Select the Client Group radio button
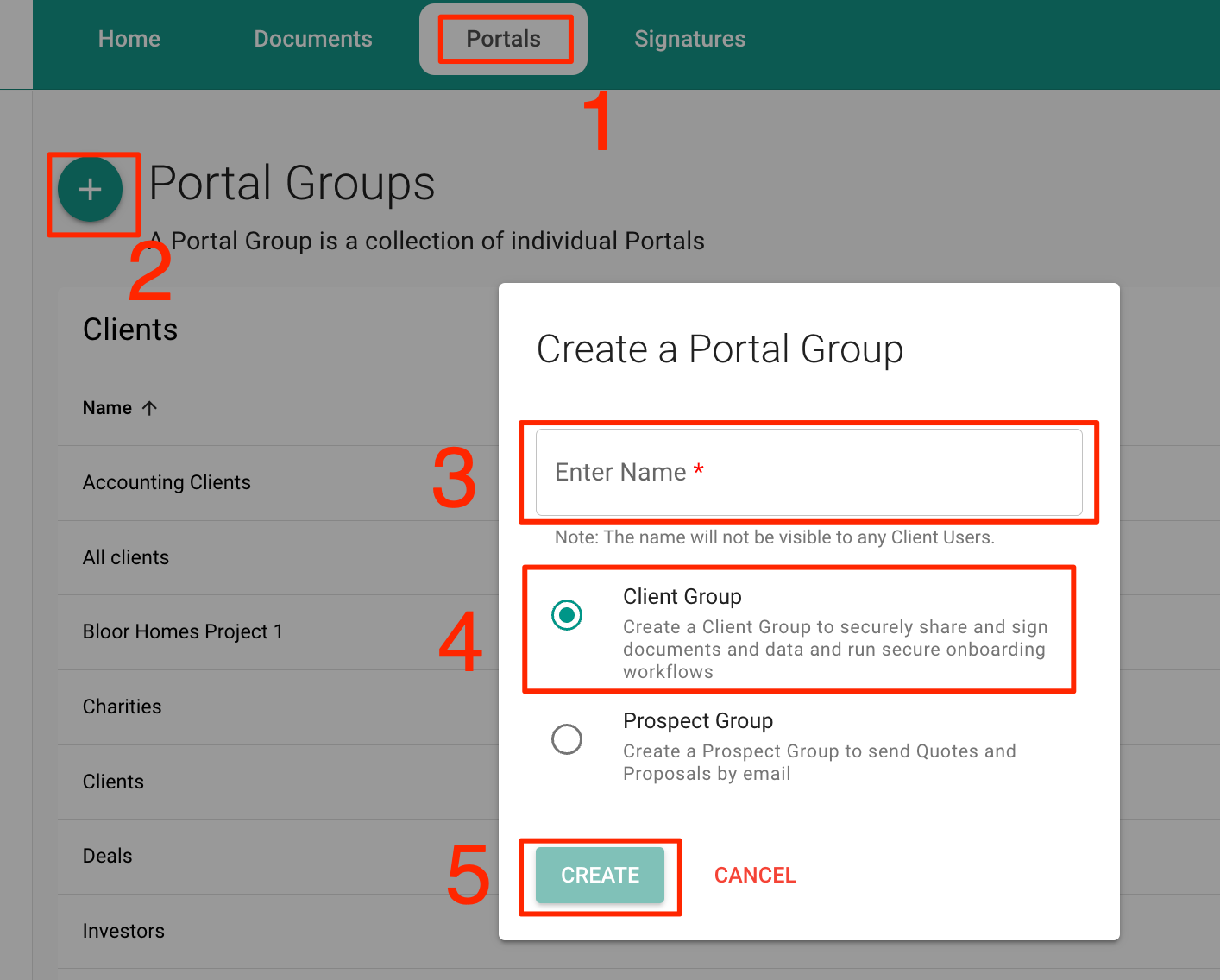The width and height of the screenshot is (1220, 980). (x=567, y=615)
